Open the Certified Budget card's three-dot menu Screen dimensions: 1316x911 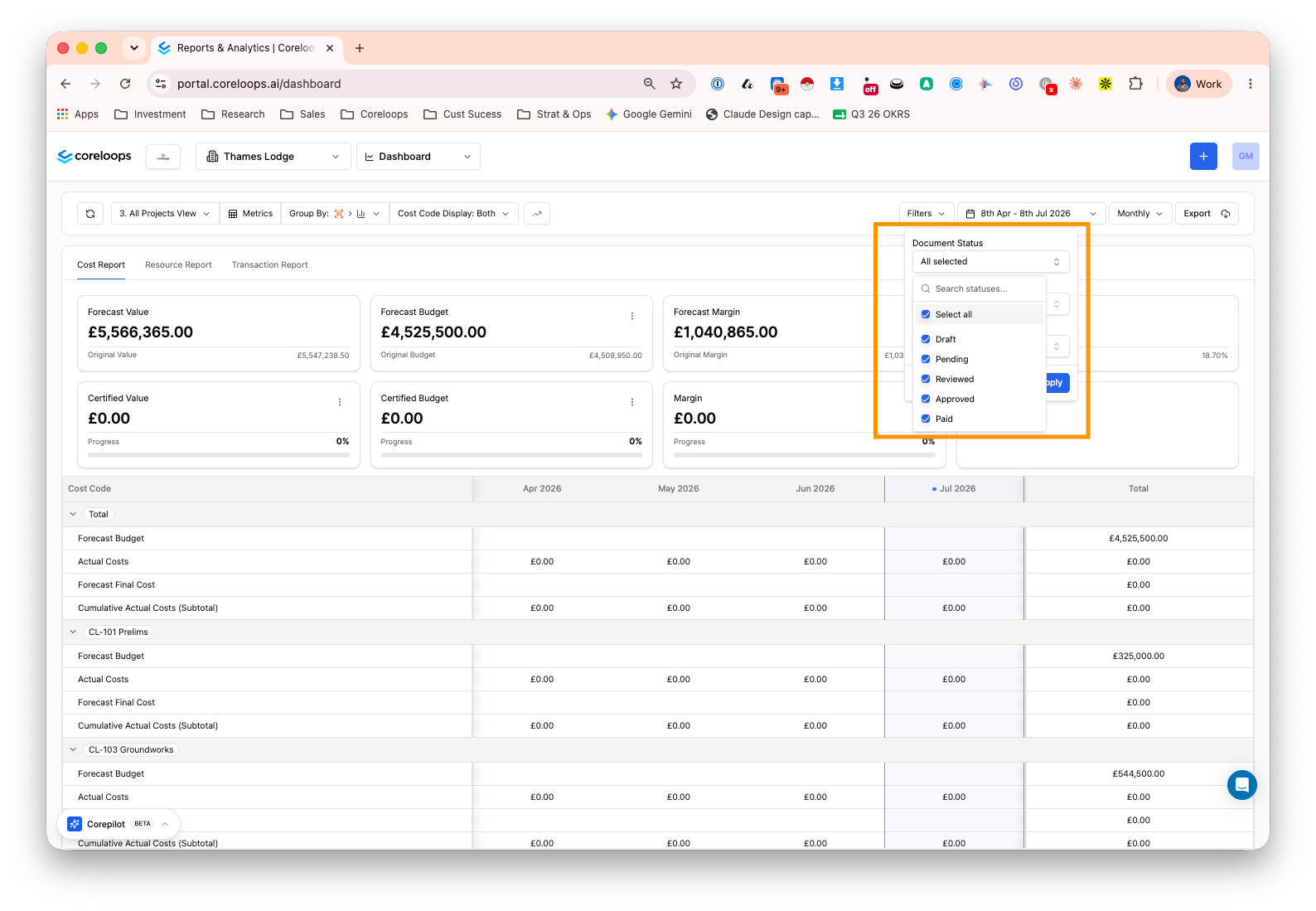[632, 402]
